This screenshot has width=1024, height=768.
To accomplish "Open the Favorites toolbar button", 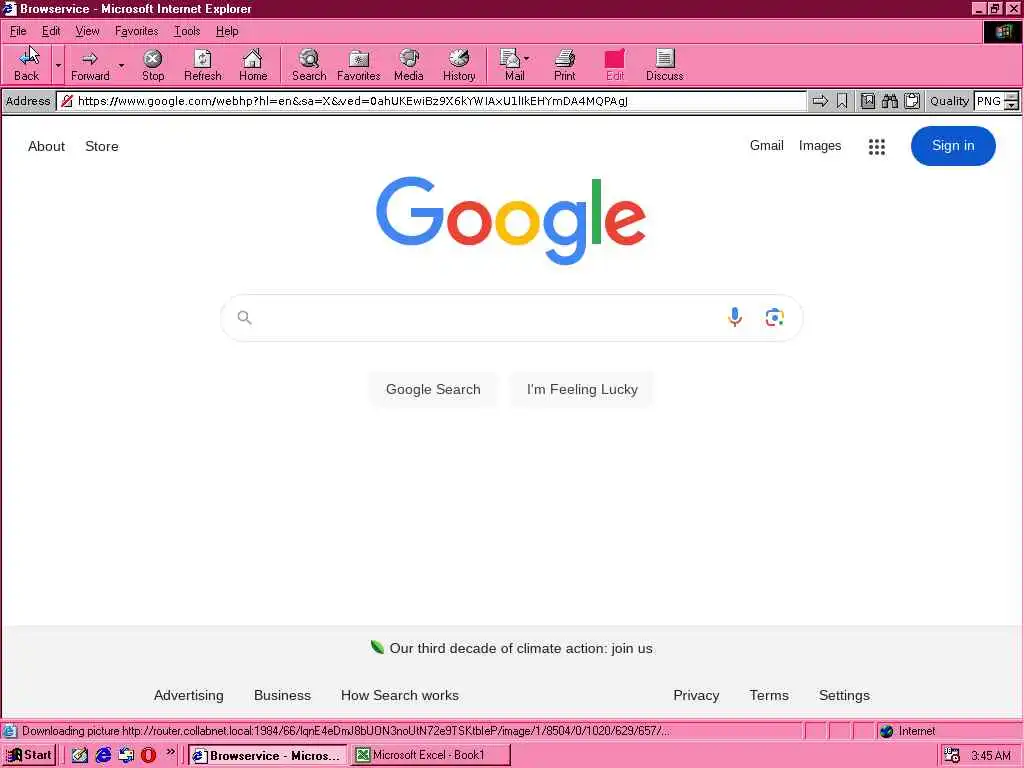I will [359, 65].
